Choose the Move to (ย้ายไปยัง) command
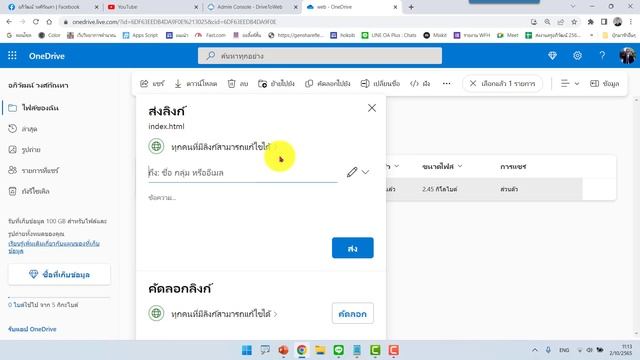Screen dimensions: 640x360 276,84
